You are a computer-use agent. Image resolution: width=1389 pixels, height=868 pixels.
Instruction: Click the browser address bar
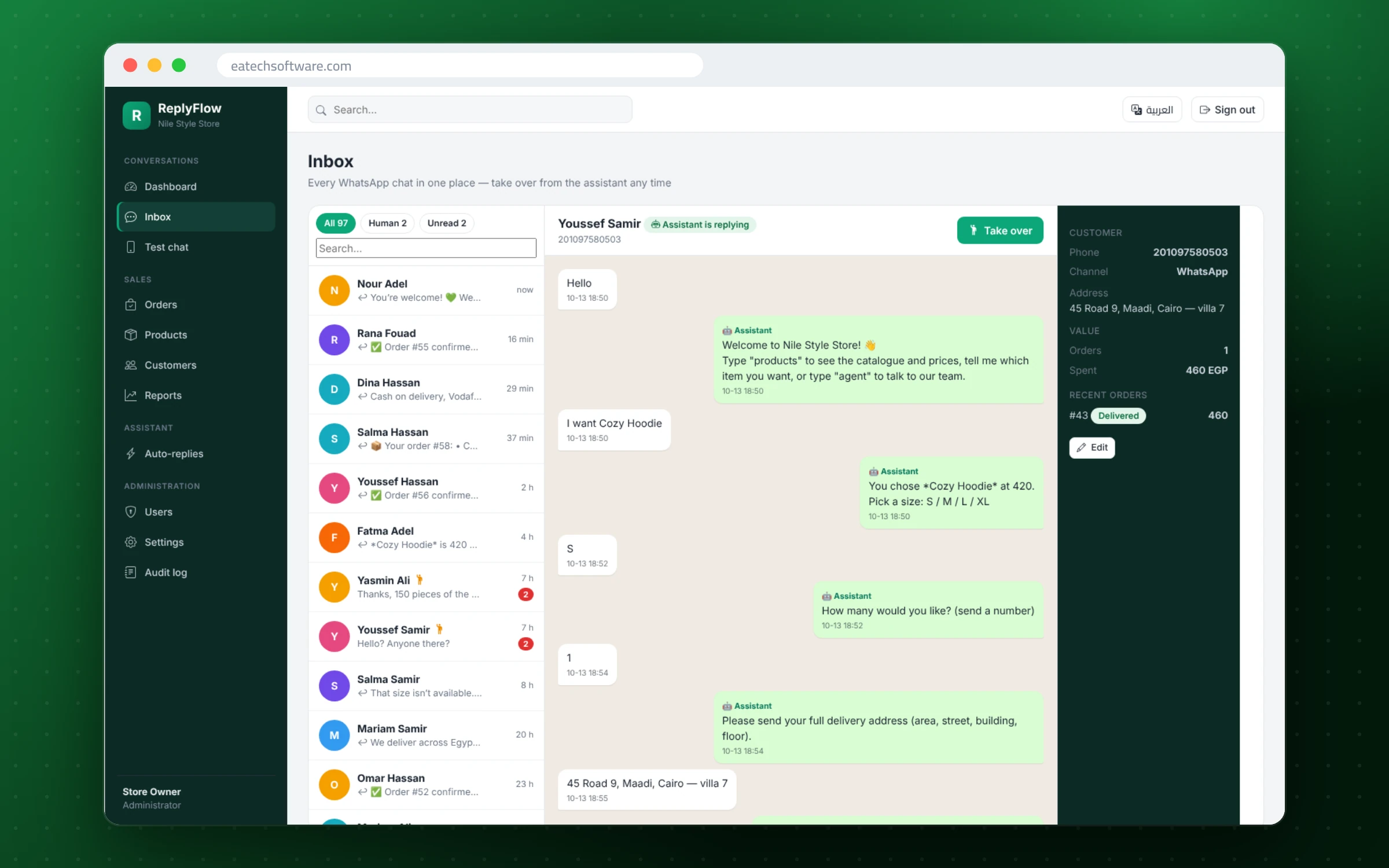(x=460, y=65)
